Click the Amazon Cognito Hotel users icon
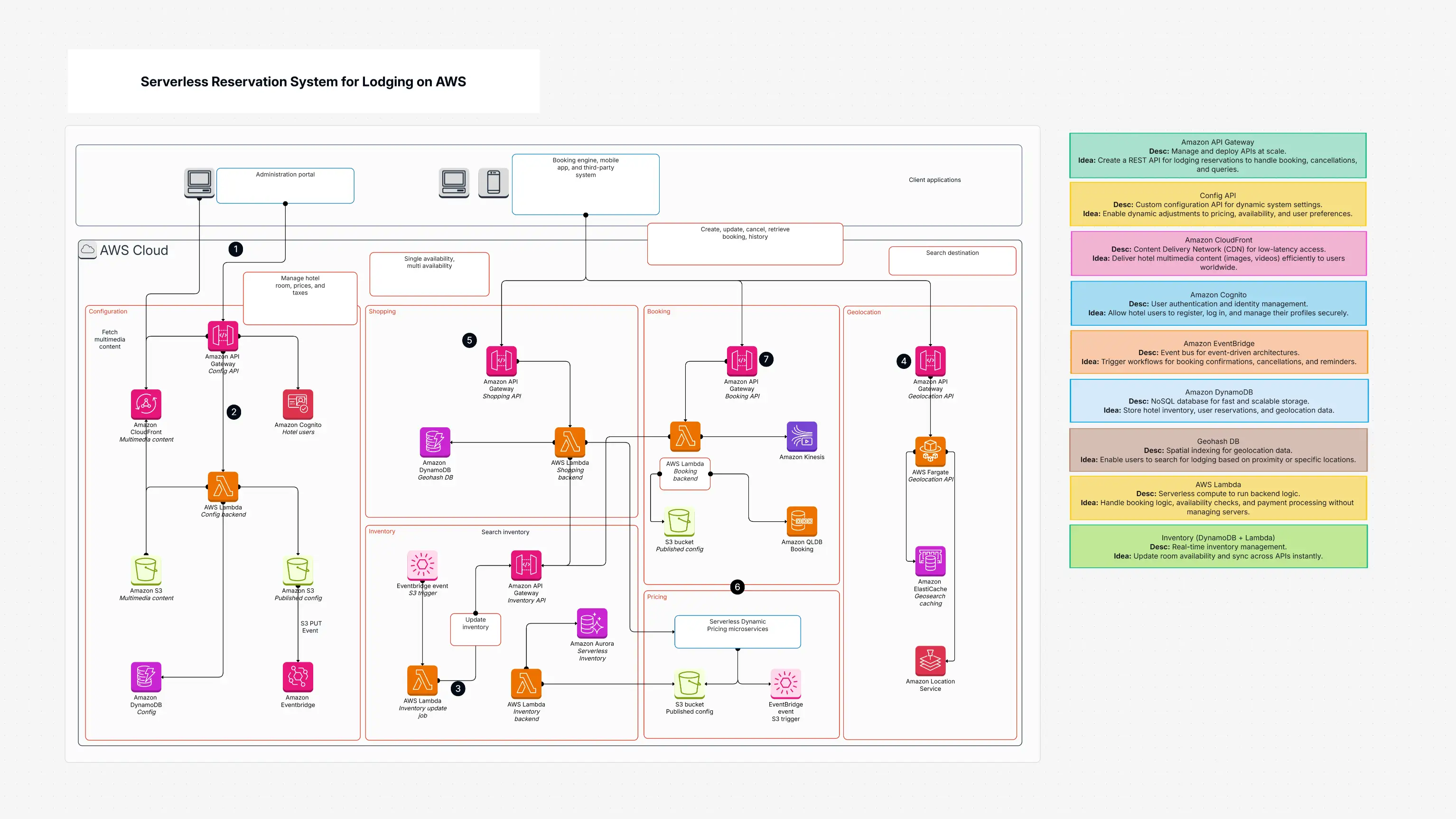 point(298,405)
